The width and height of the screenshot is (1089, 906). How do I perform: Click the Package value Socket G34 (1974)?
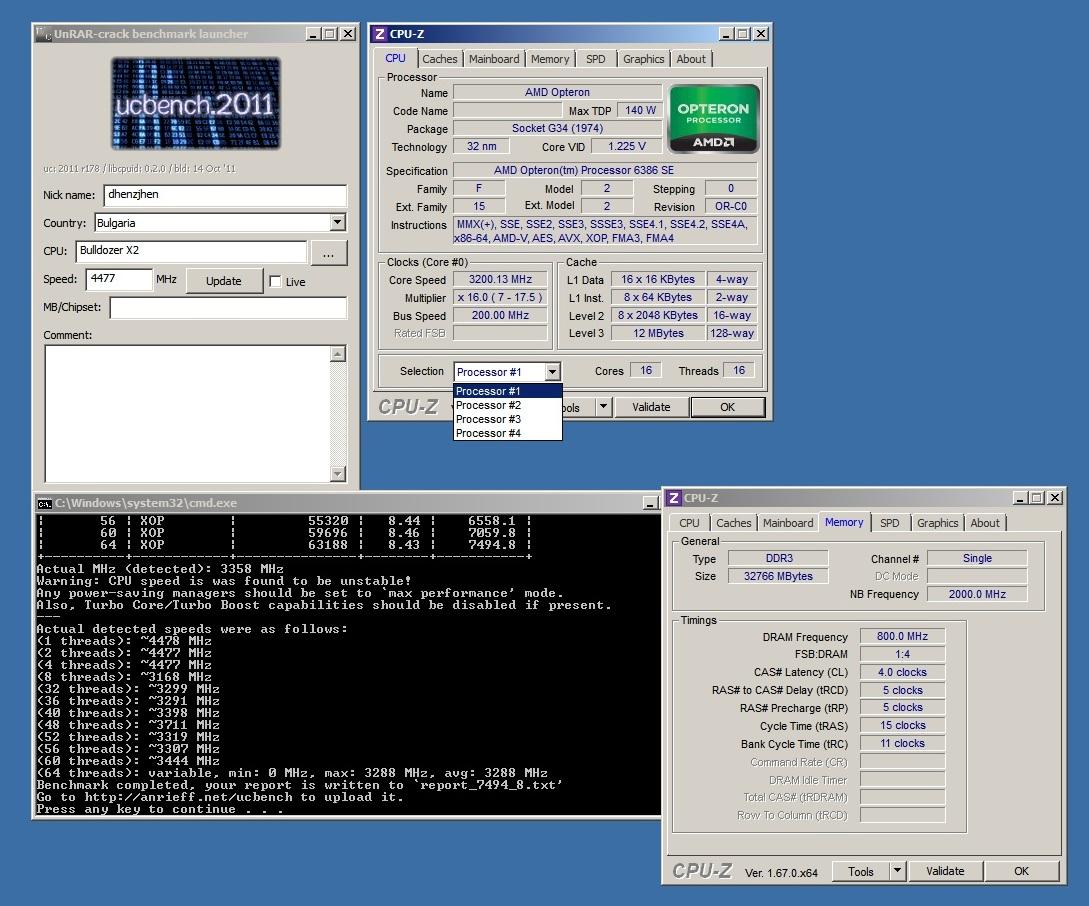point(557,128)
